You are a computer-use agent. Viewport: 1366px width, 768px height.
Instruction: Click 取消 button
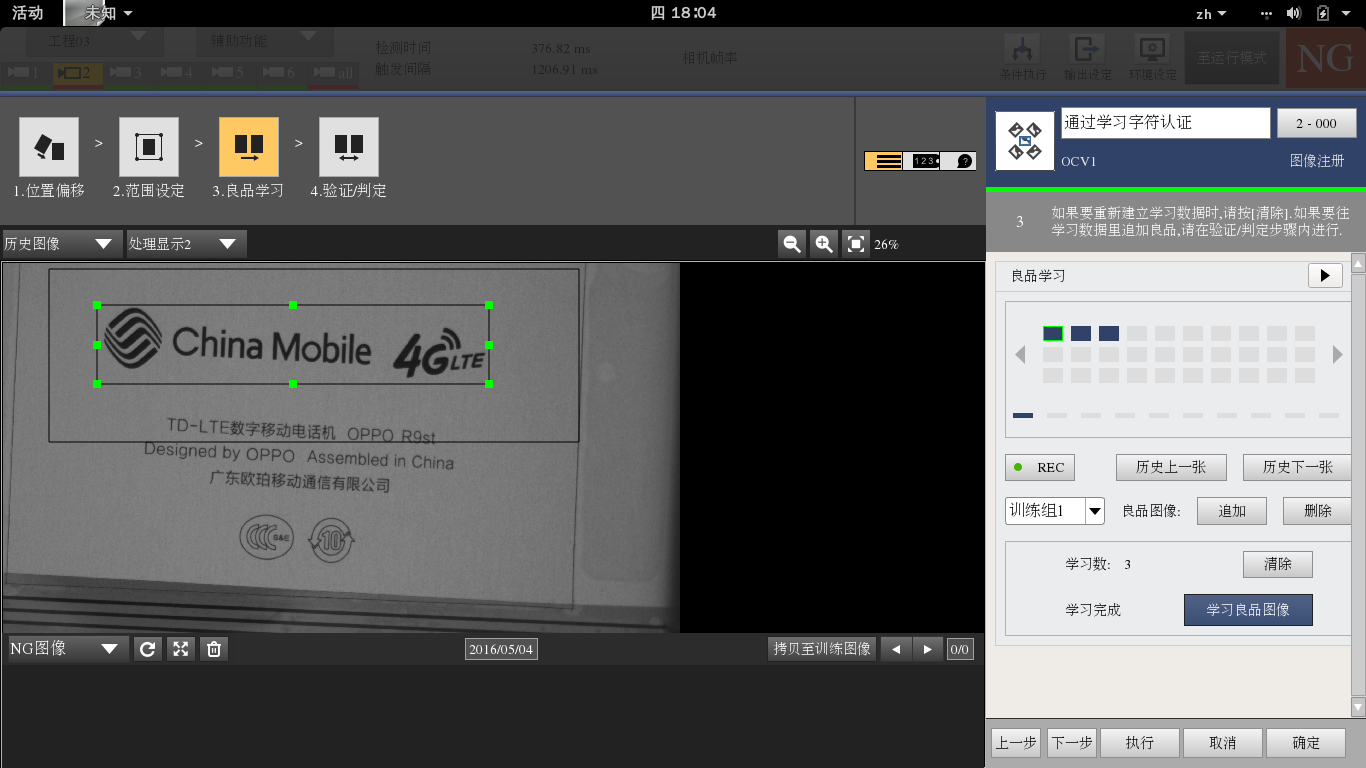click(x=1223, y=743)
